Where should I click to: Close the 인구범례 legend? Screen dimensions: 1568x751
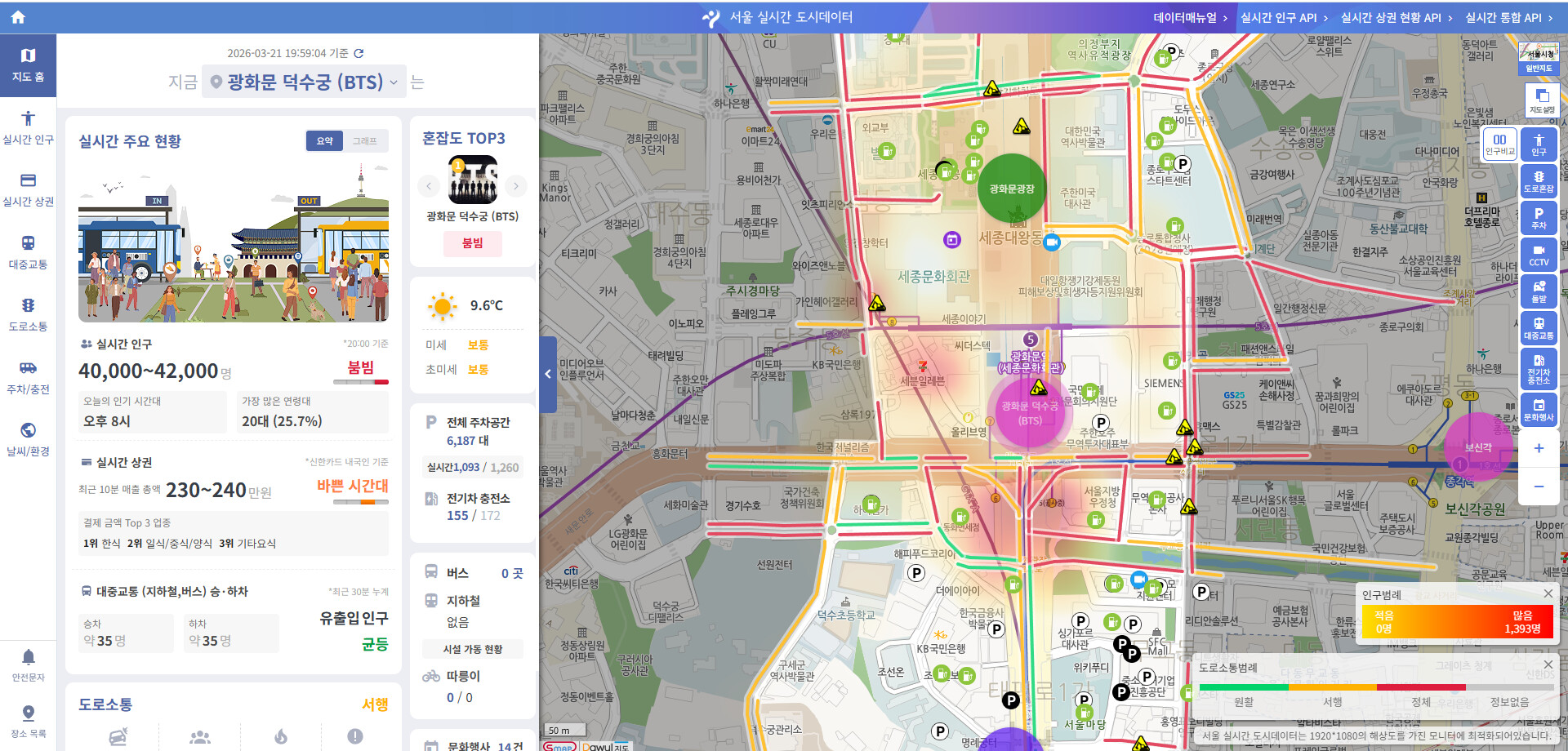(x=1548, y=593)
